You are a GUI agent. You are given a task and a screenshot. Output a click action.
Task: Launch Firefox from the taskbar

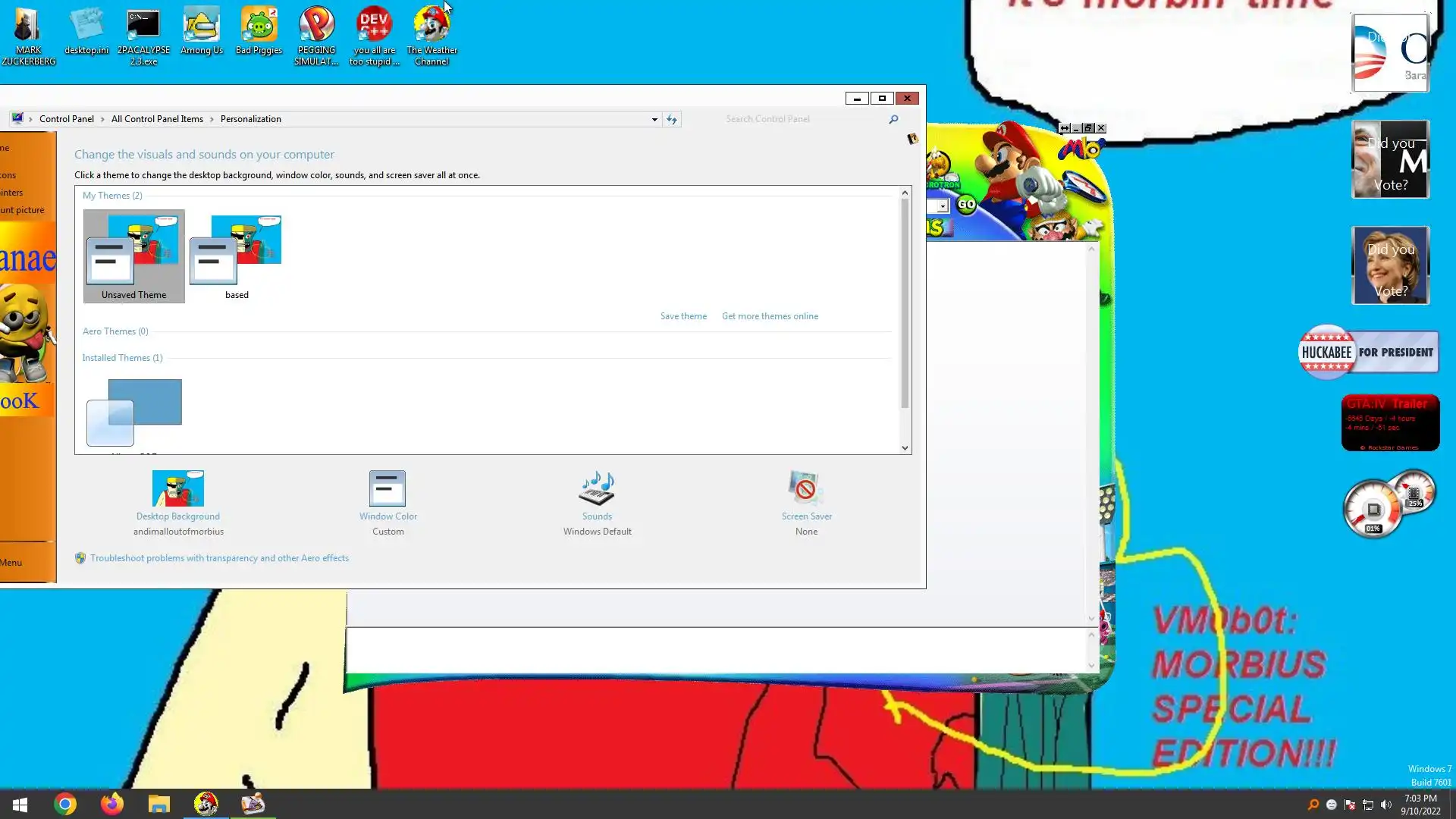pos(112,804)
